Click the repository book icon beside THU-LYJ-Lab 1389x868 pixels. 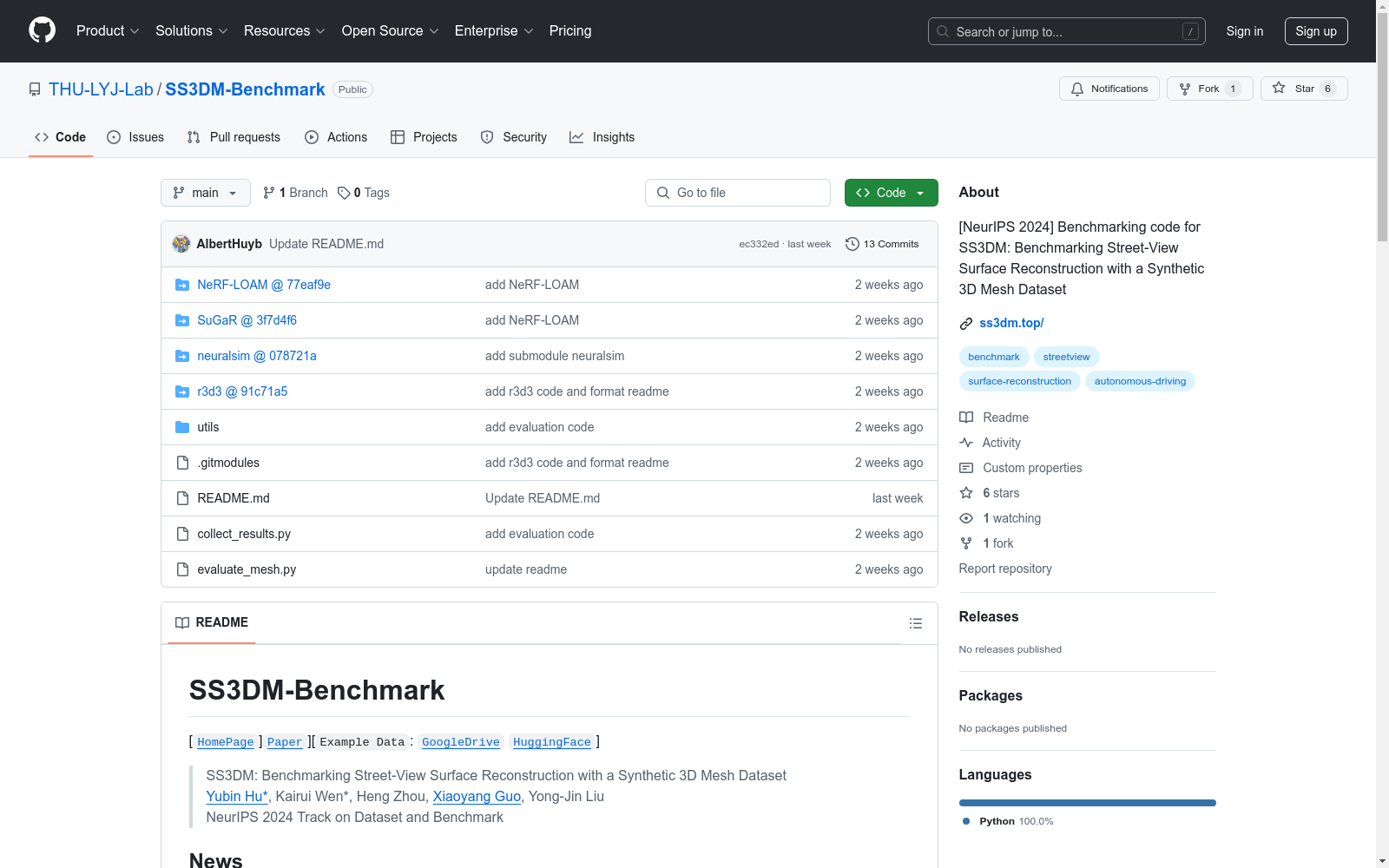[35, 89]
